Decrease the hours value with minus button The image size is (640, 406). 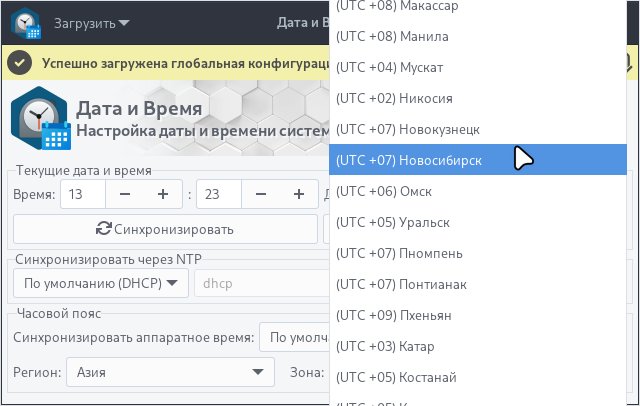[x=125, y=194]
